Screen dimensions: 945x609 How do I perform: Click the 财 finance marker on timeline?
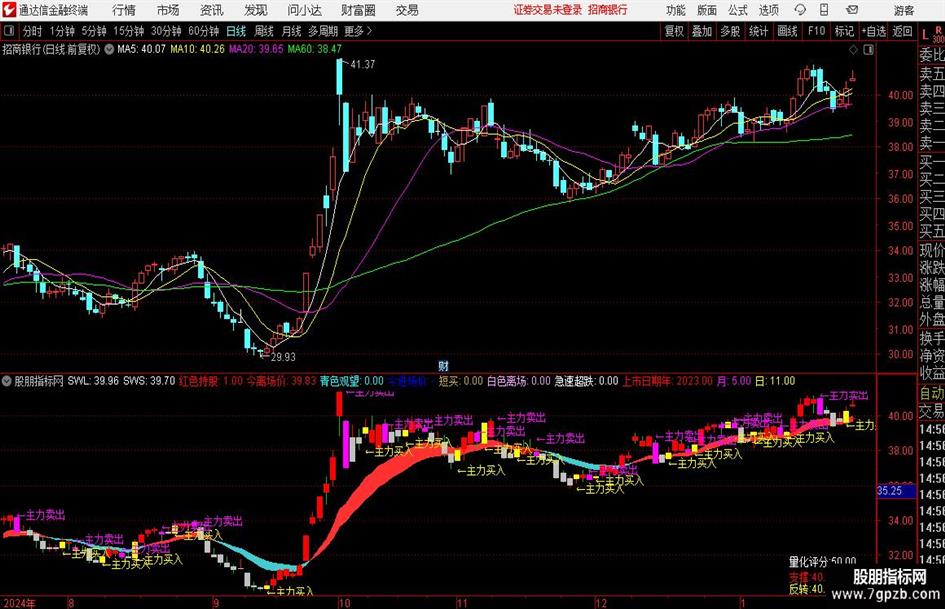pyautogui.click(x=443, y=366)
